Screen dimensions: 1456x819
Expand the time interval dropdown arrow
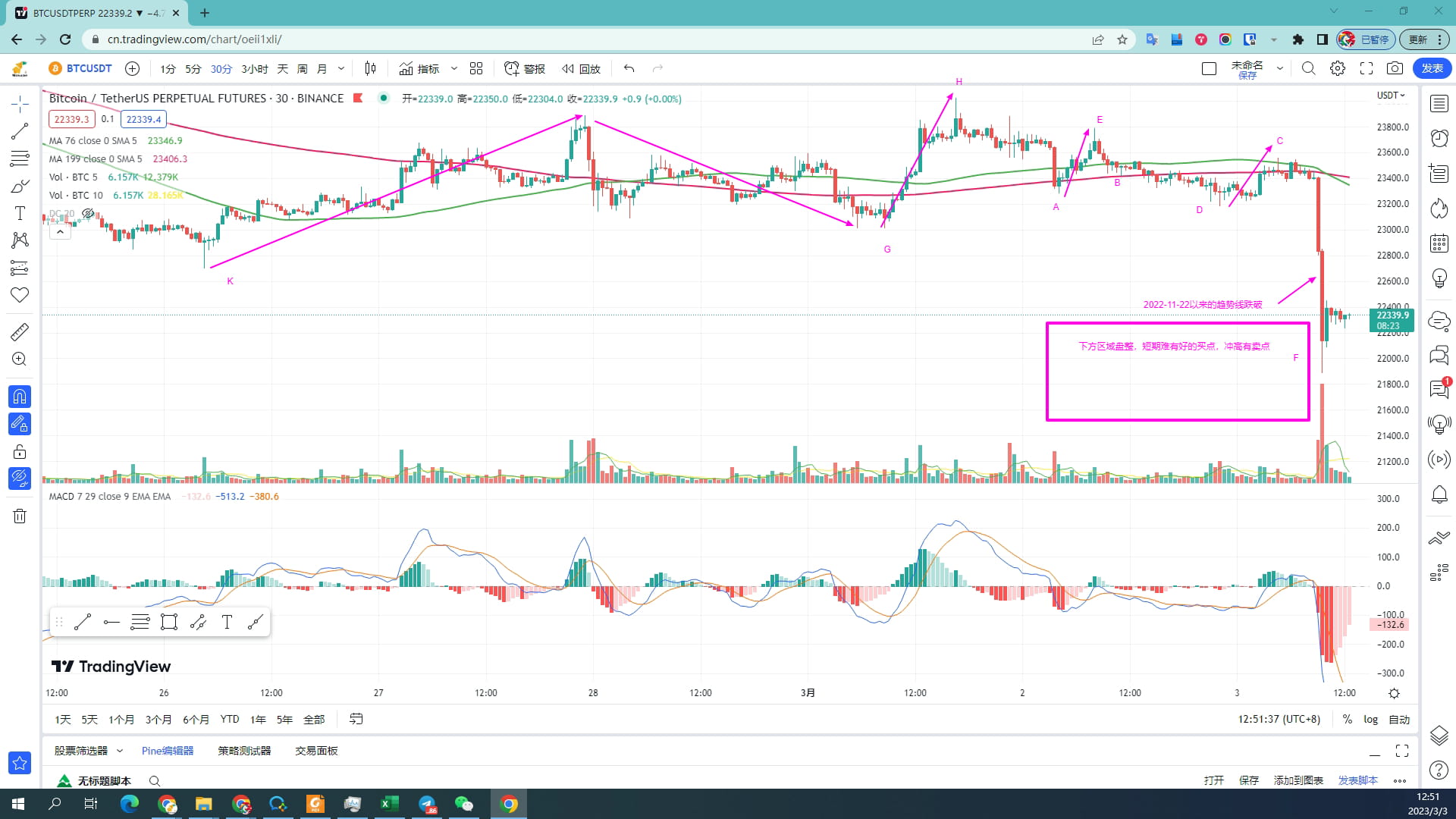[341, 68]
